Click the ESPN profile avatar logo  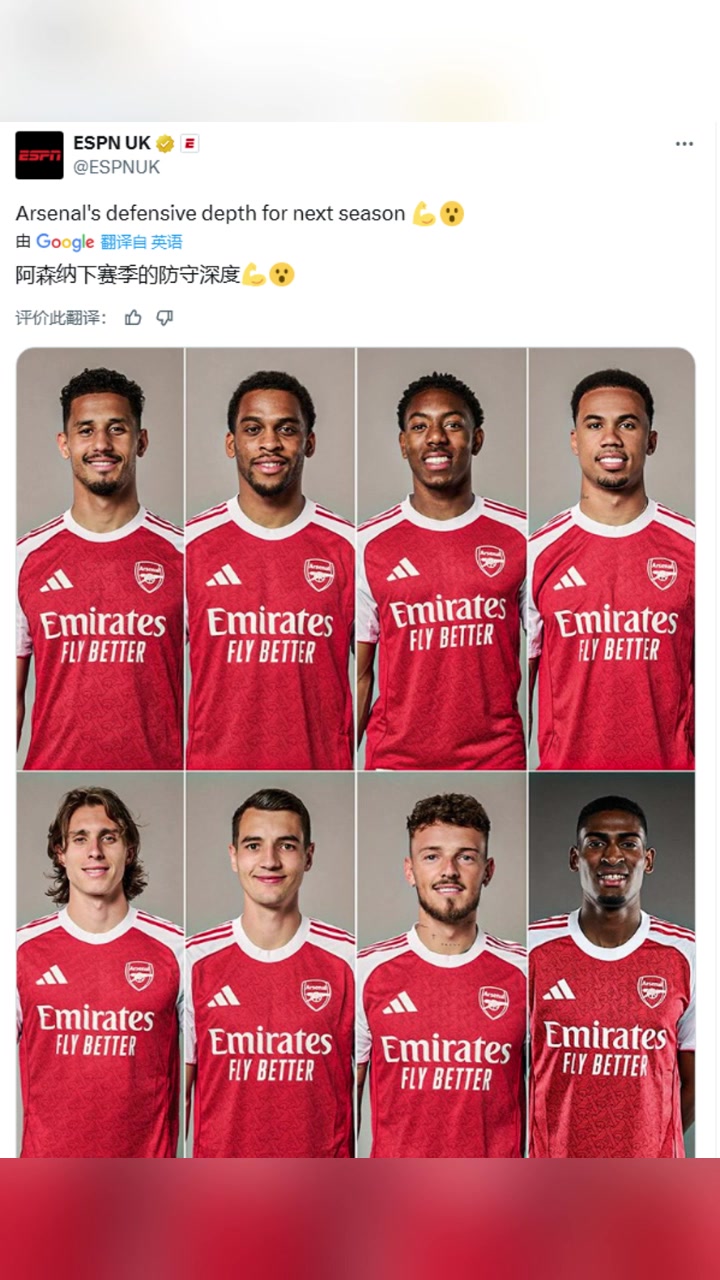[x=39, y=155]
